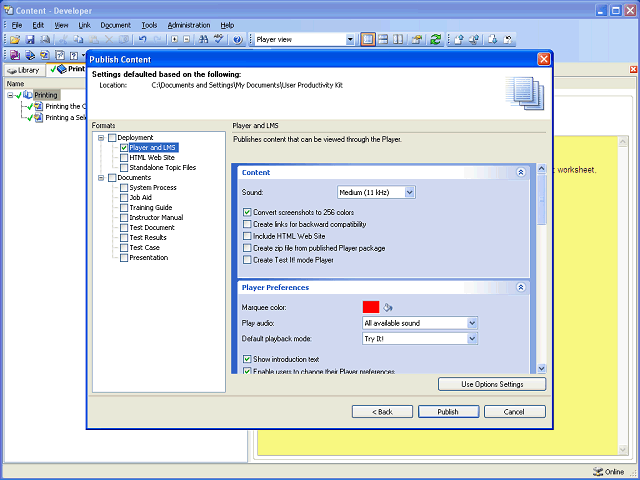Uncheck Show introduction text
The width and height of the screenshot is (640, 480).
coord(247,359)
